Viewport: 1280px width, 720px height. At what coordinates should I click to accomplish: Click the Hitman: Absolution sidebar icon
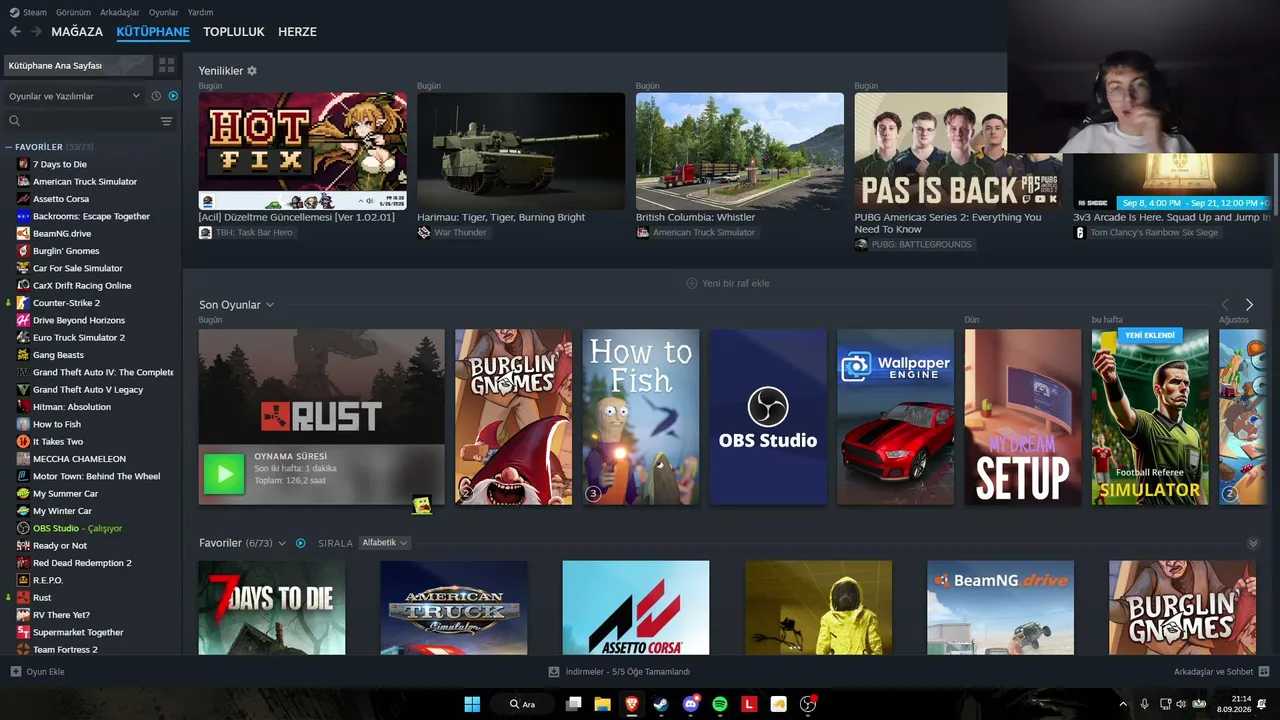tap(23, 407)
